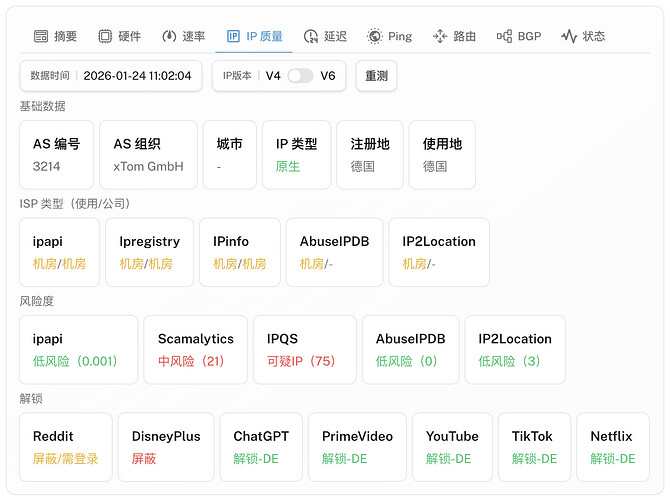Viewport: 670px width, 499px height.
Task: Click the 数据时间 timestamp field
Action: (x=111, y=76)
